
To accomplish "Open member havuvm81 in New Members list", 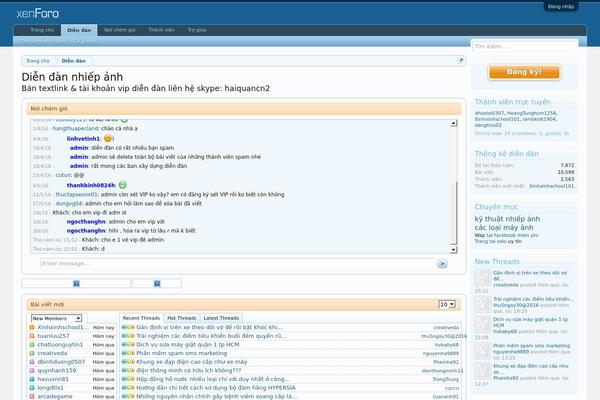I will click(53, 379).
